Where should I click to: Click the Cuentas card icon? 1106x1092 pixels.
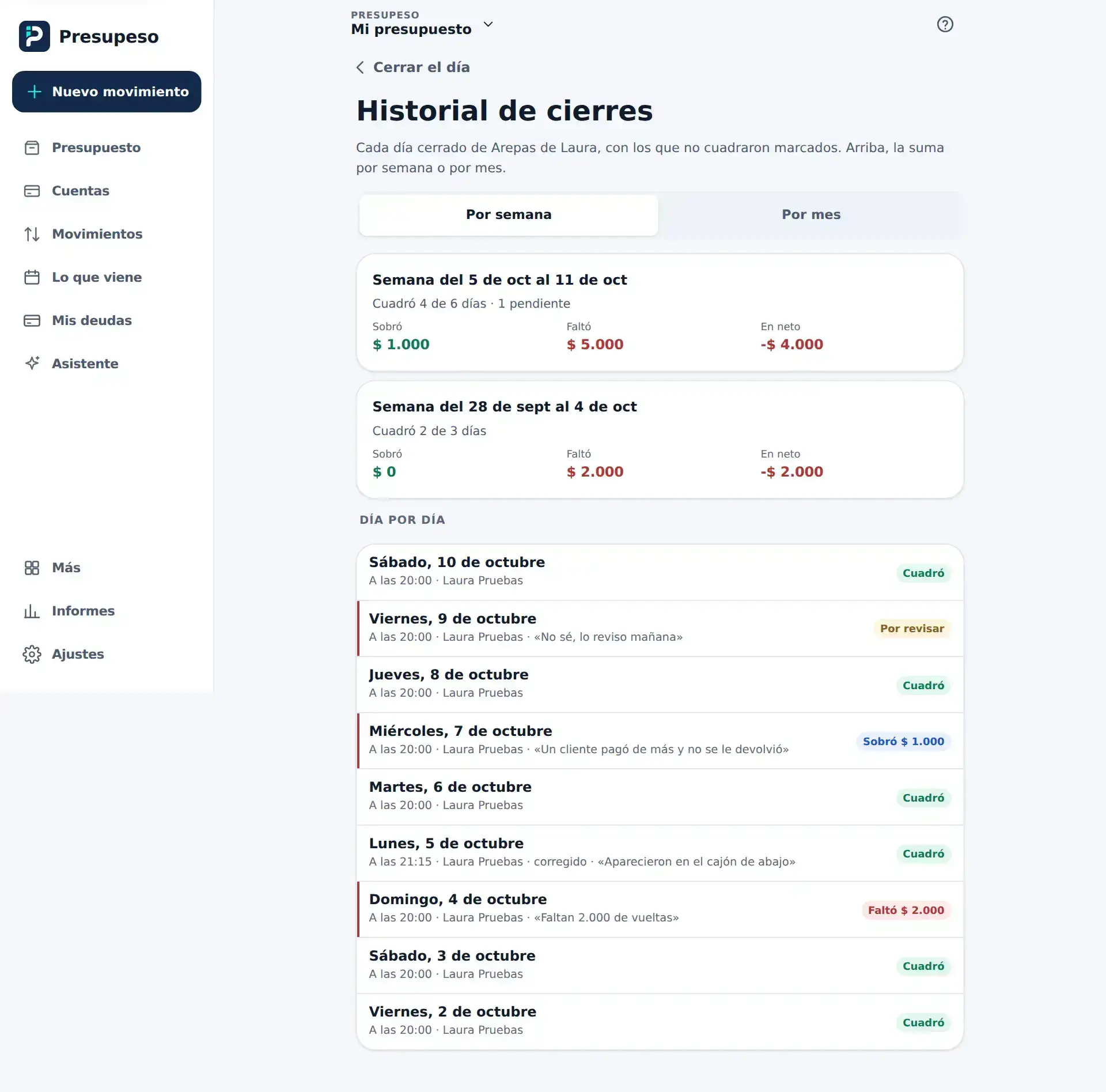click(x=32, y=191)
